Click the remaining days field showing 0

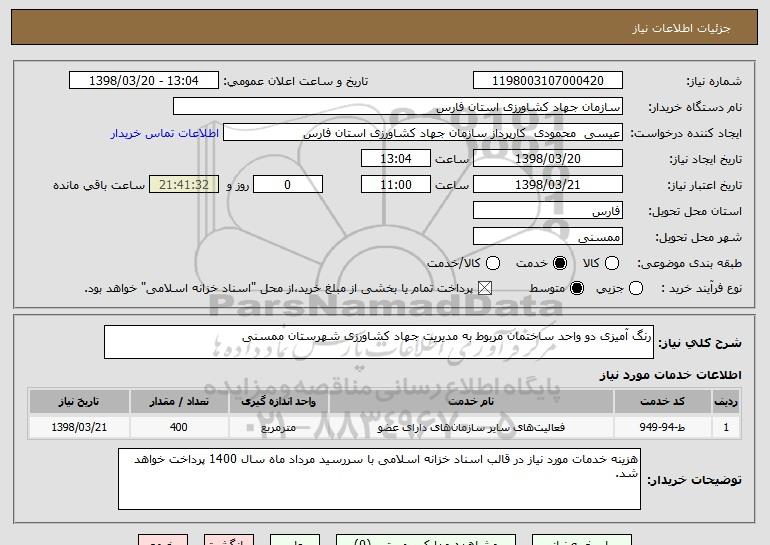coord(288,185)
